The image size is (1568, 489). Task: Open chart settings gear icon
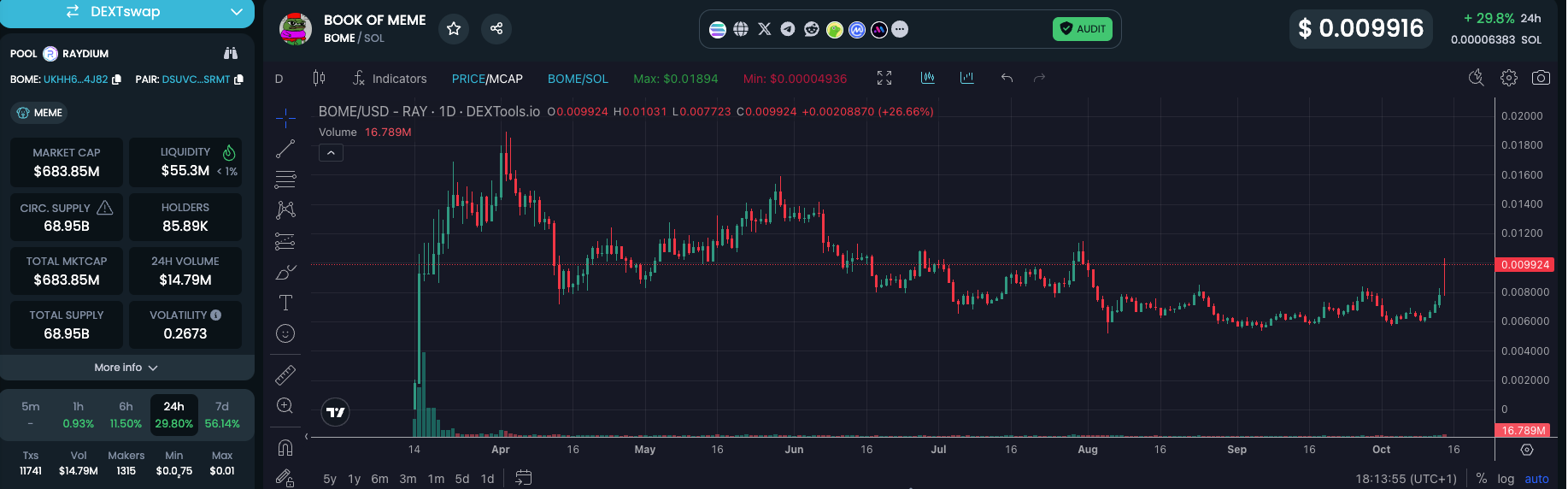tap(1509, 78)
